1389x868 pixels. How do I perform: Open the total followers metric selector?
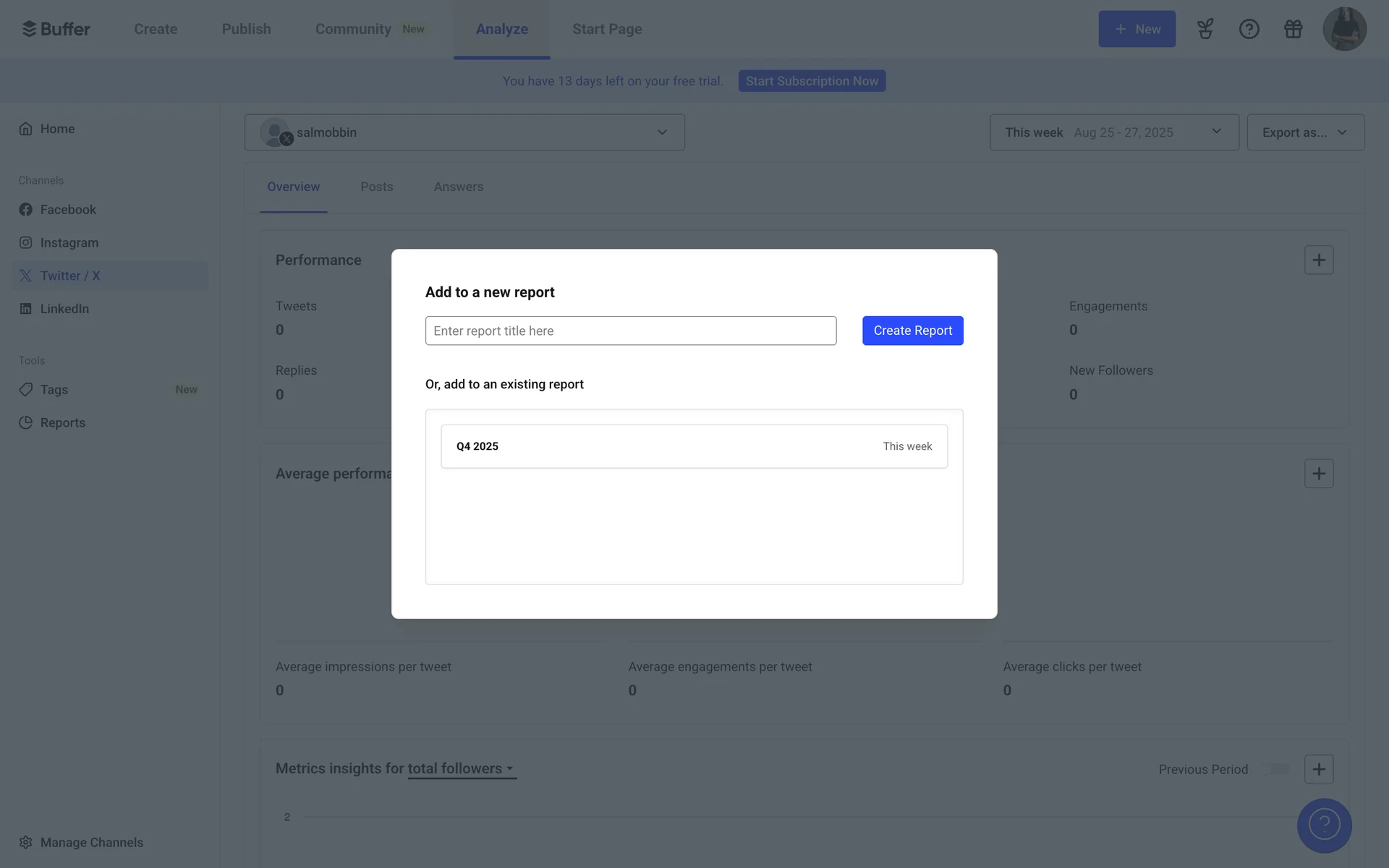tap(462, 769)
